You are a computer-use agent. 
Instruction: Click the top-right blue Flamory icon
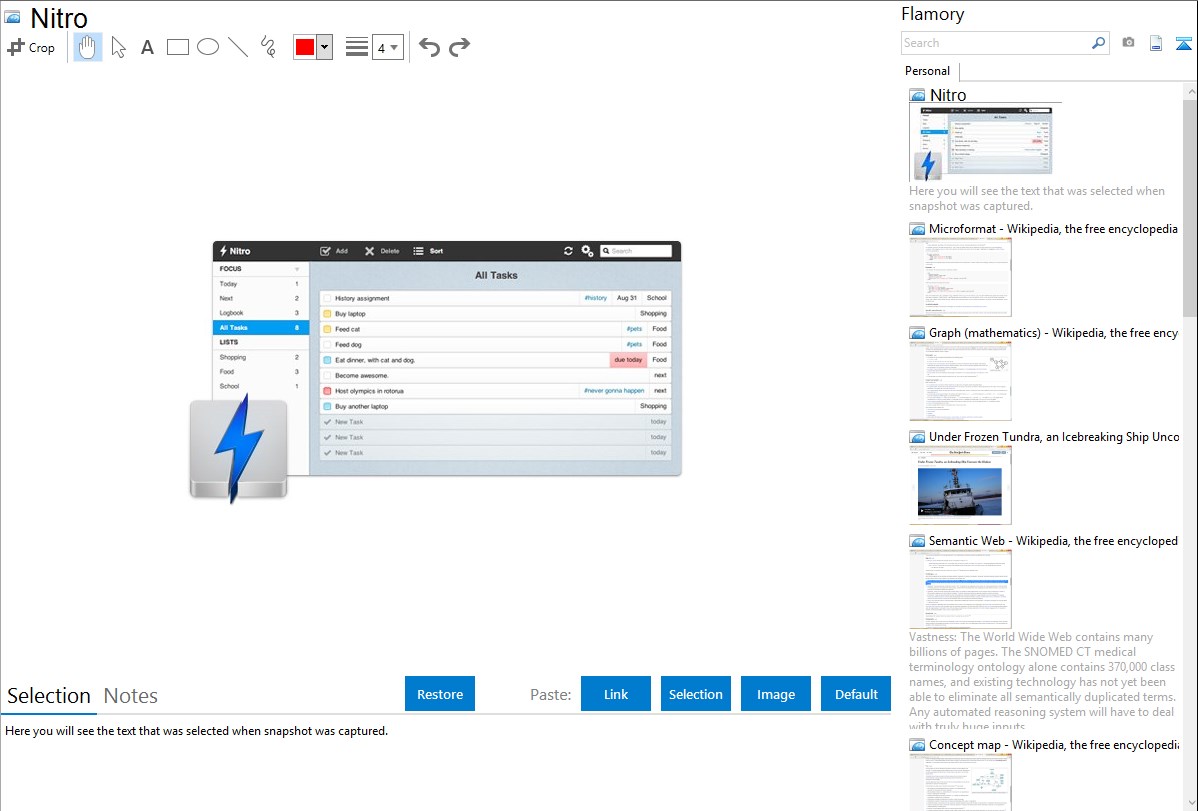pos(1183,43)
